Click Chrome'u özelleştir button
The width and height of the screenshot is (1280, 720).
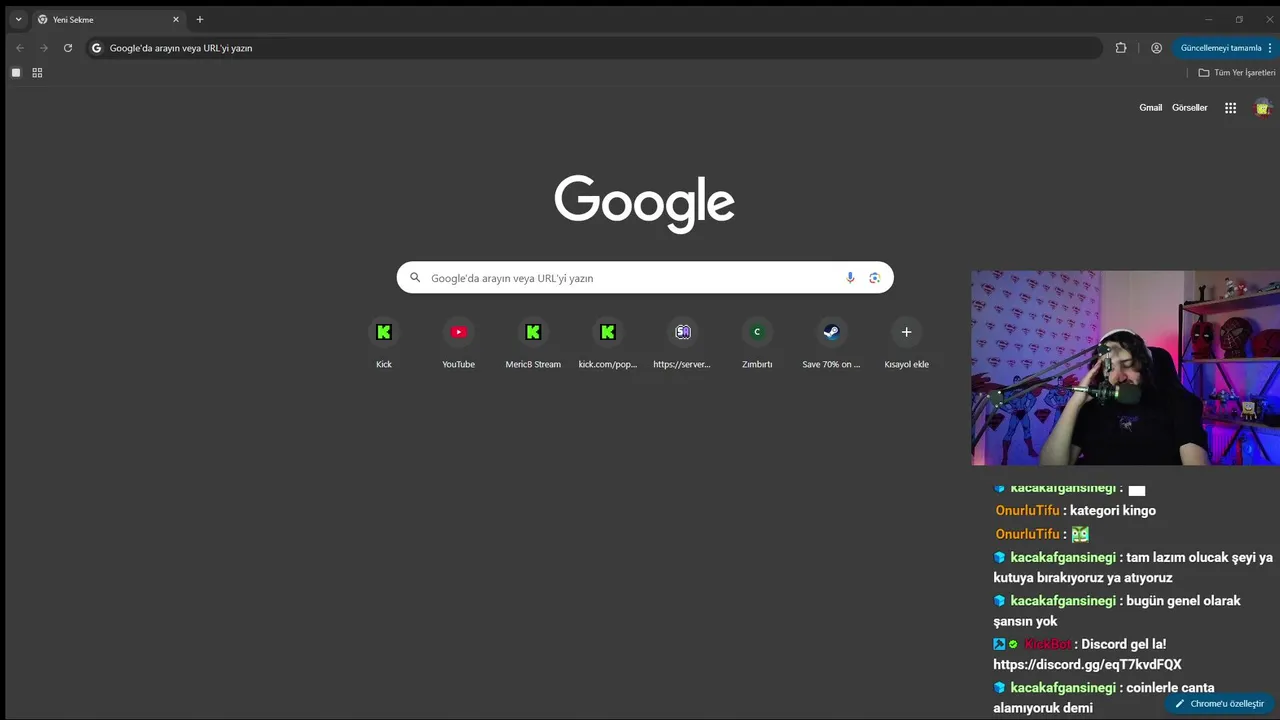point(1220,703)
